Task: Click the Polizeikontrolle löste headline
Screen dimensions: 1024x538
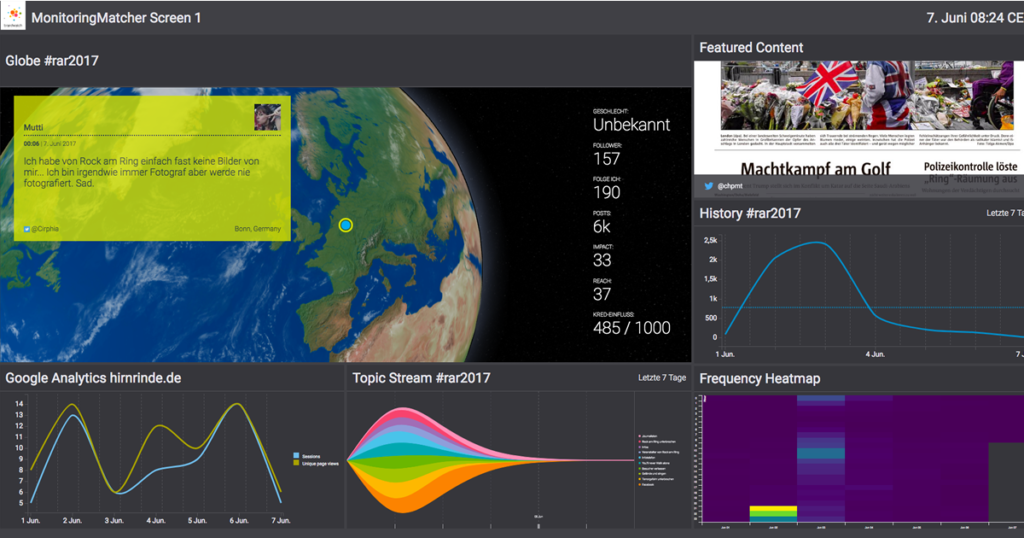Action: [970, 166]
